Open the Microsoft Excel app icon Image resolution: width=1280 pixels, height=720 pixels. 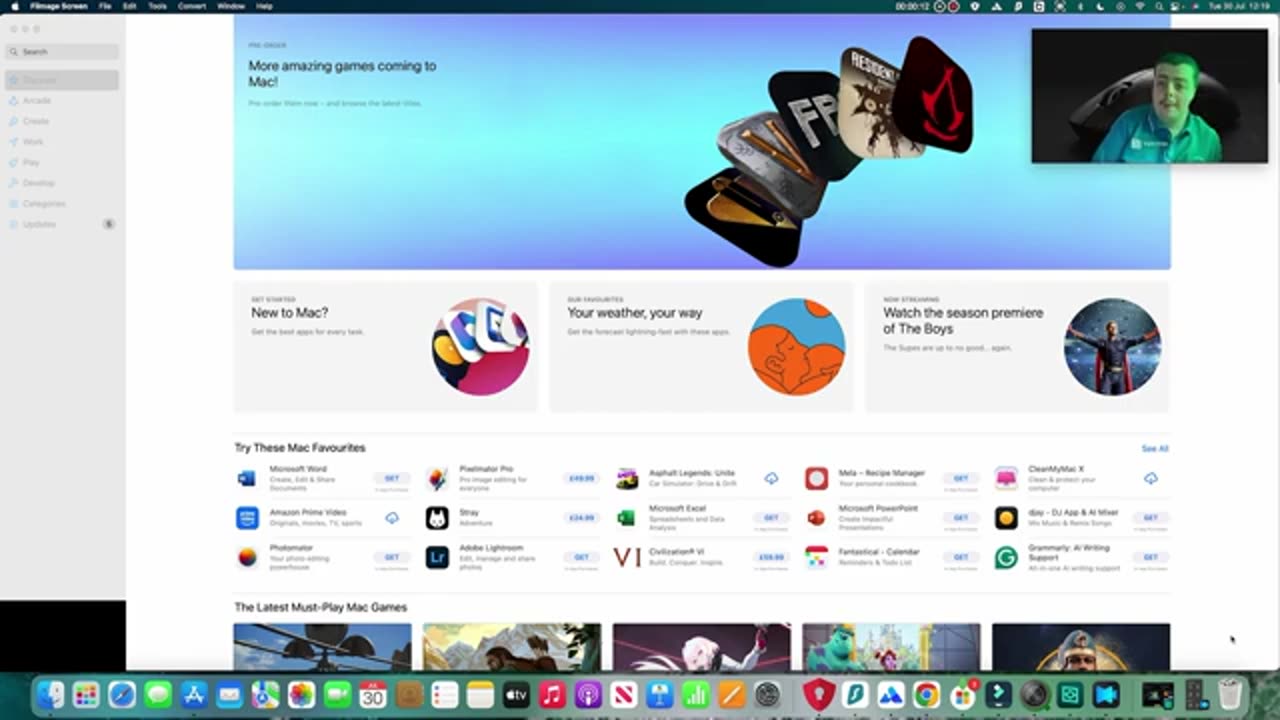(x=627, y=518)
